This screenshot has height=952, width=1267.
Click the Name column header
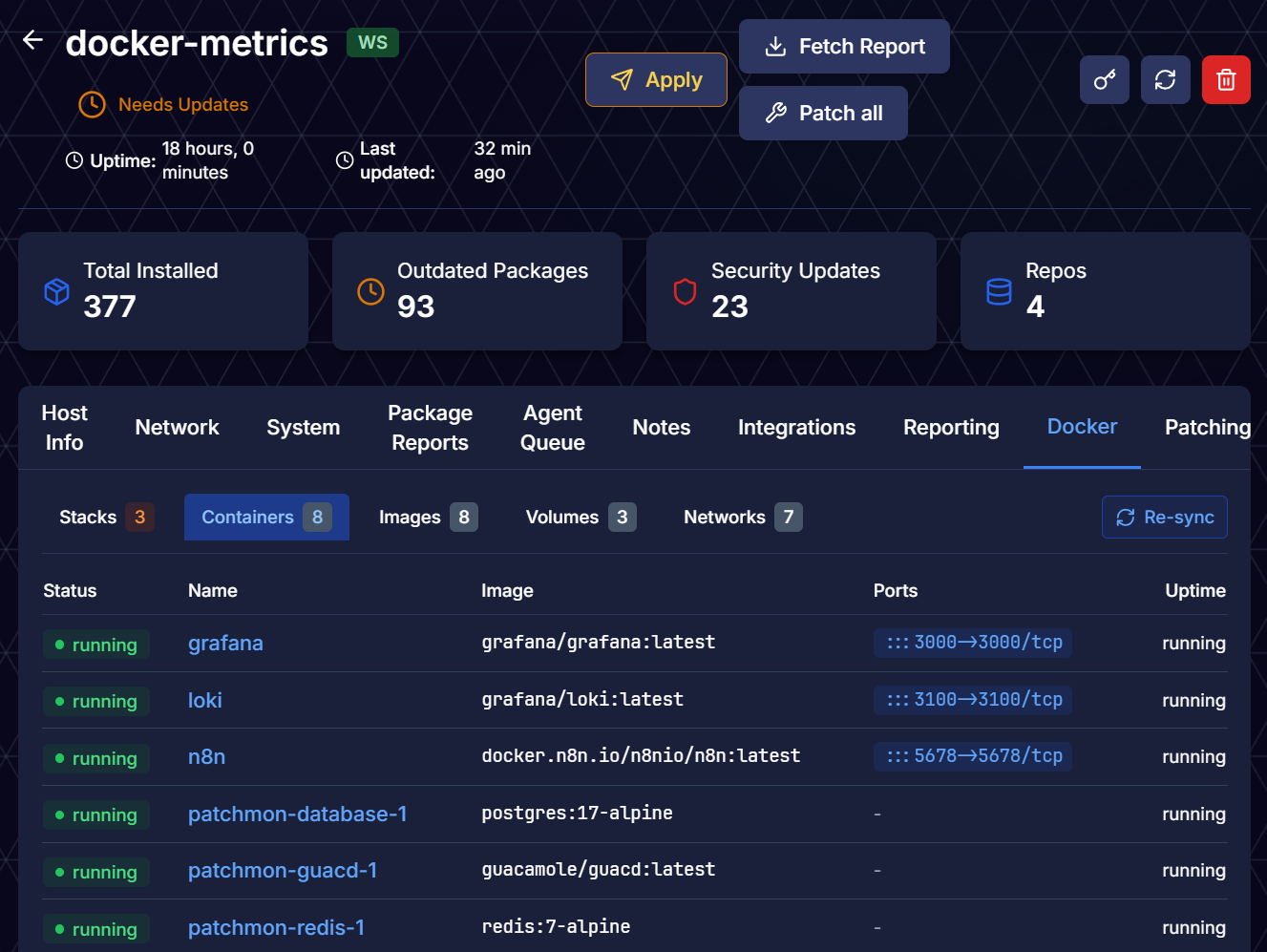213,590
